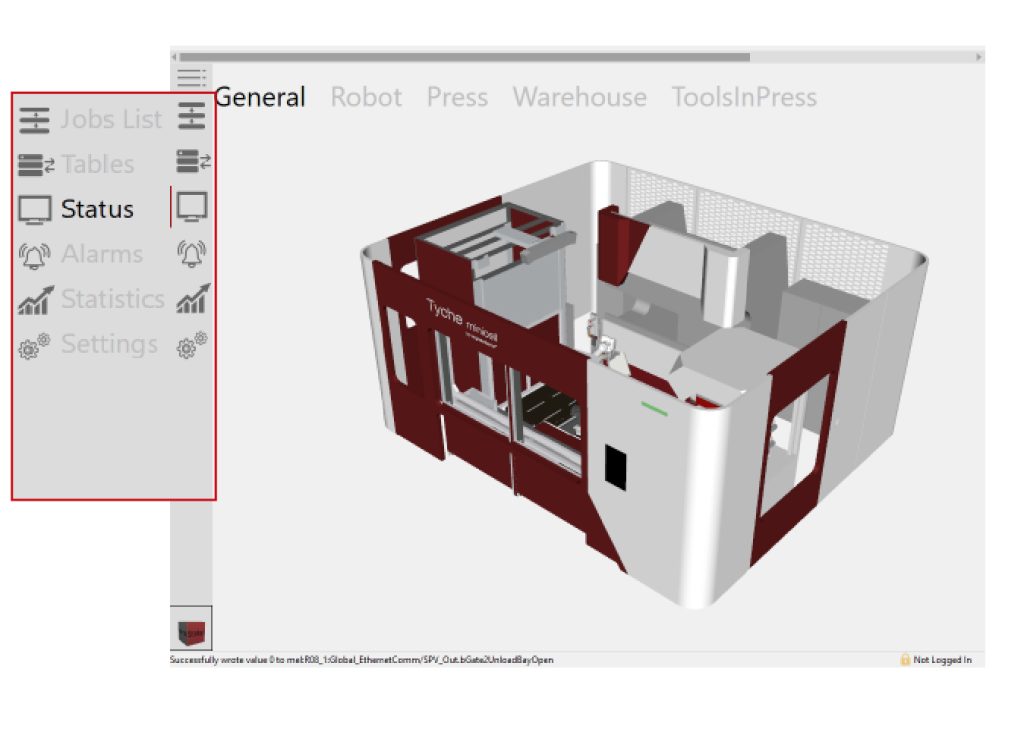Click Settings gears icon in narrow sidebar strip

192,345
